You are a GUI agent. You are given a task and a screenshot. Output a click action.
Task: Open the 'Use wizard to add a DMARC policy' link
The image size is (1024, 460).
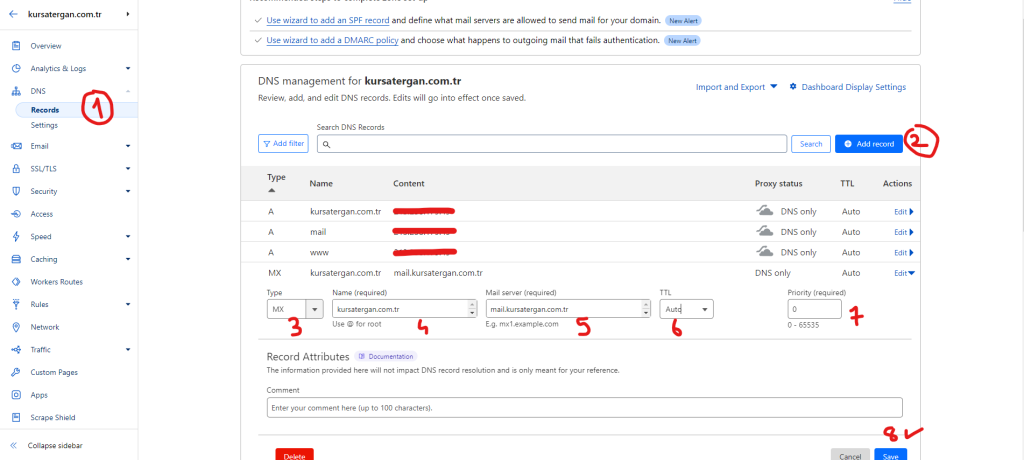[332, 40]
